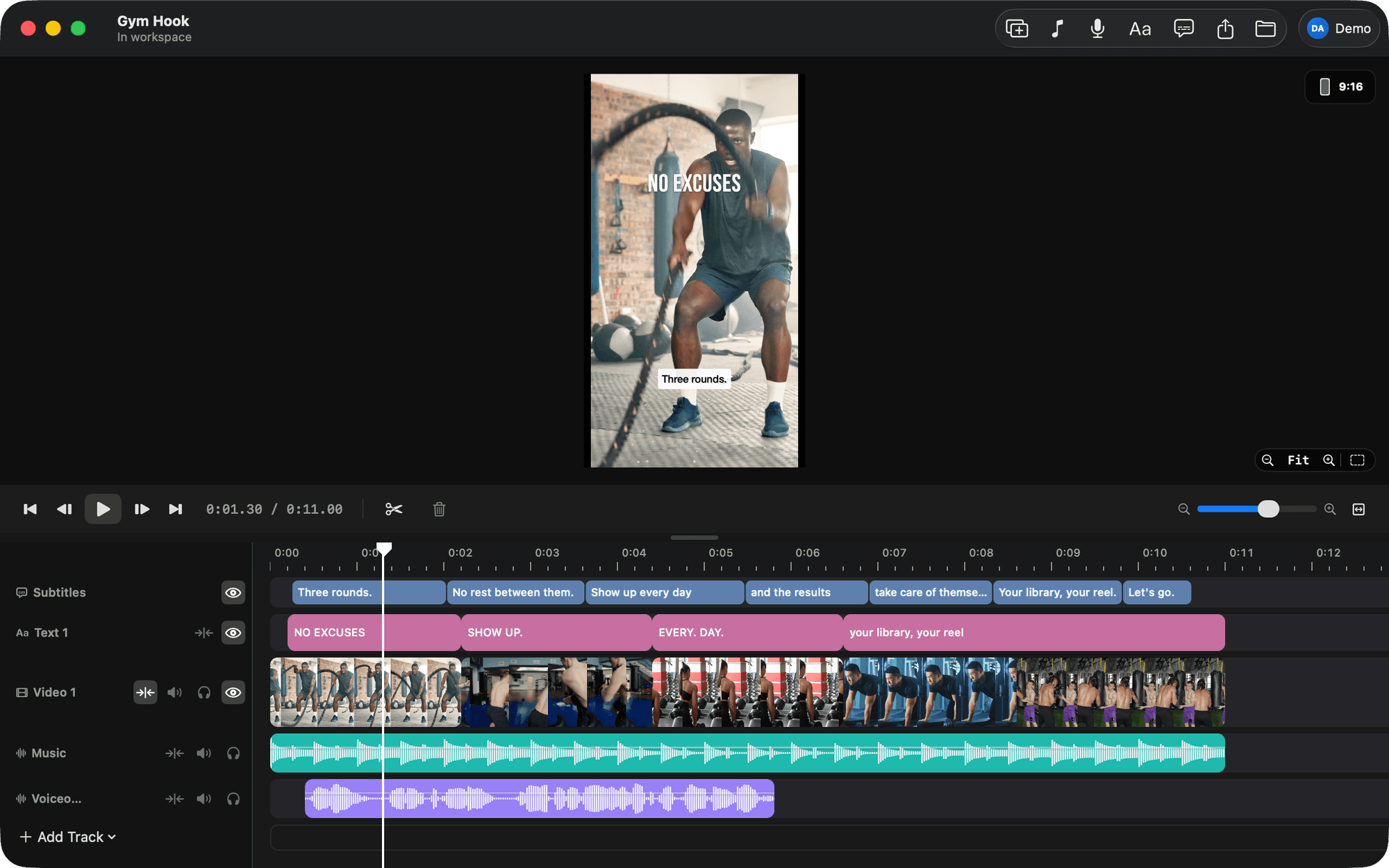Click the Fit preview zoom button

pos(1298,460)
